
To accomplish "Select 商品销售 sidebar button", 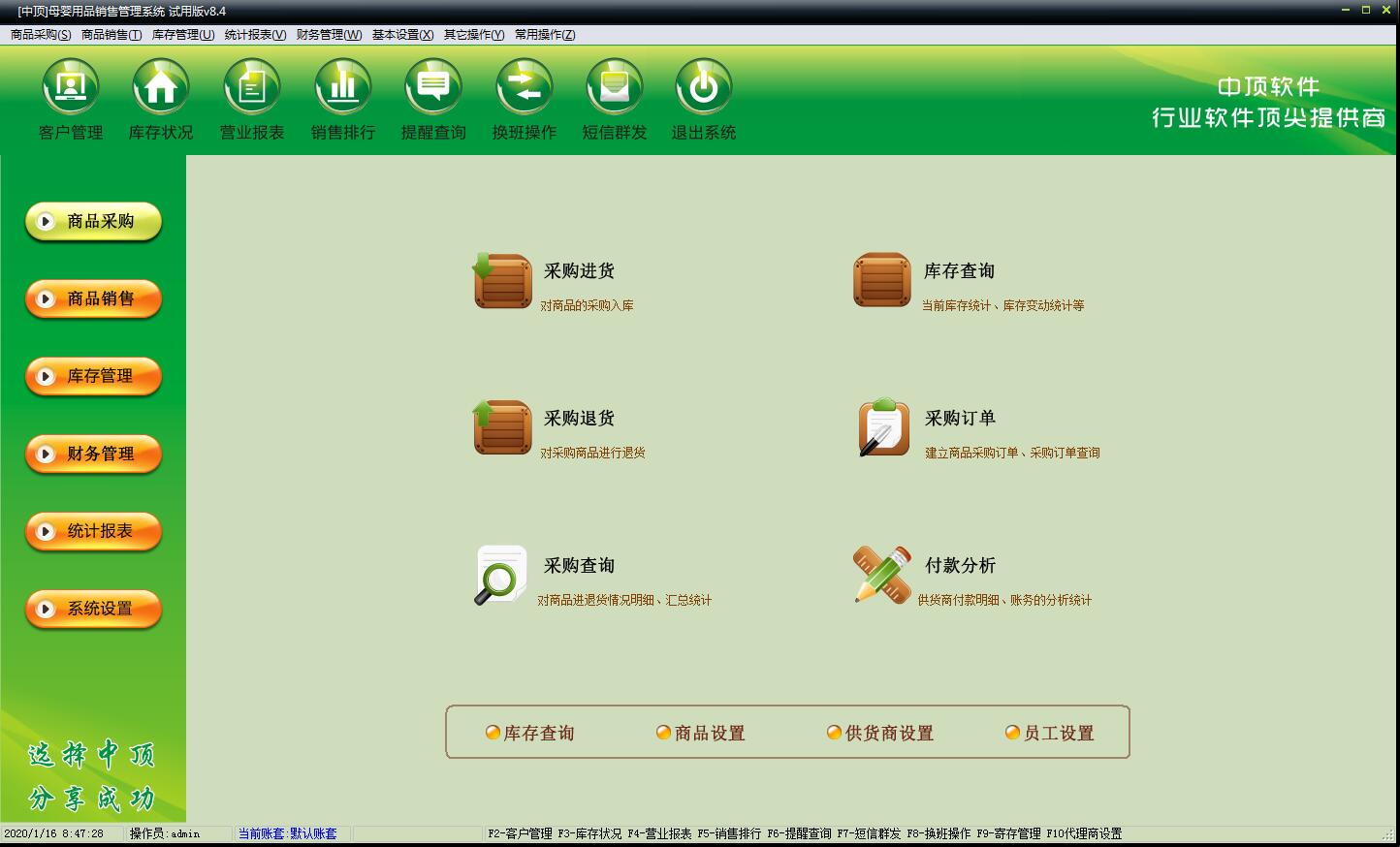I will point(93,299).
